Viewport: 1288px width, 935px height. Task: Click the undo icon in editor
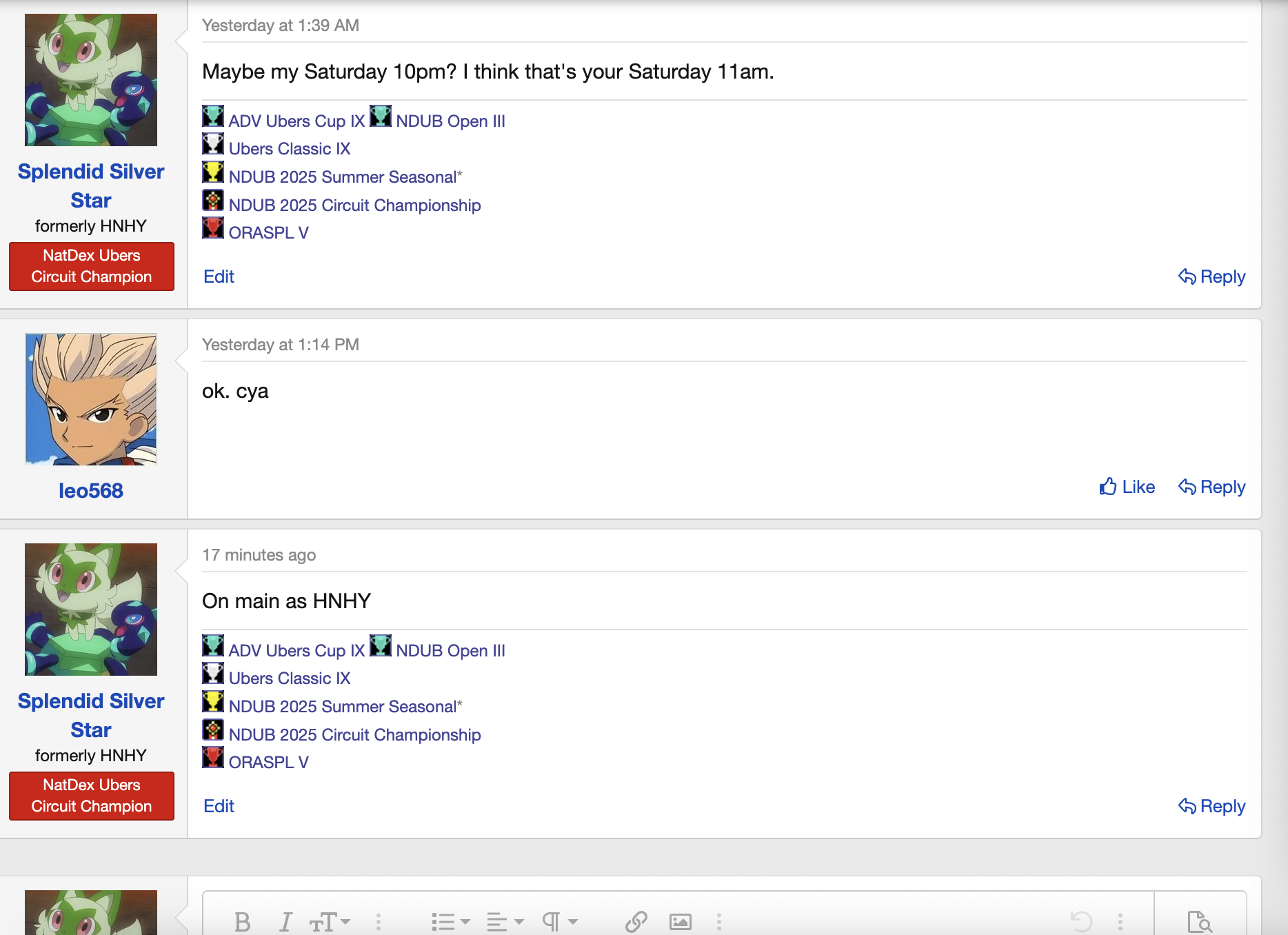pyautogui.click(x=1081, y=921)
